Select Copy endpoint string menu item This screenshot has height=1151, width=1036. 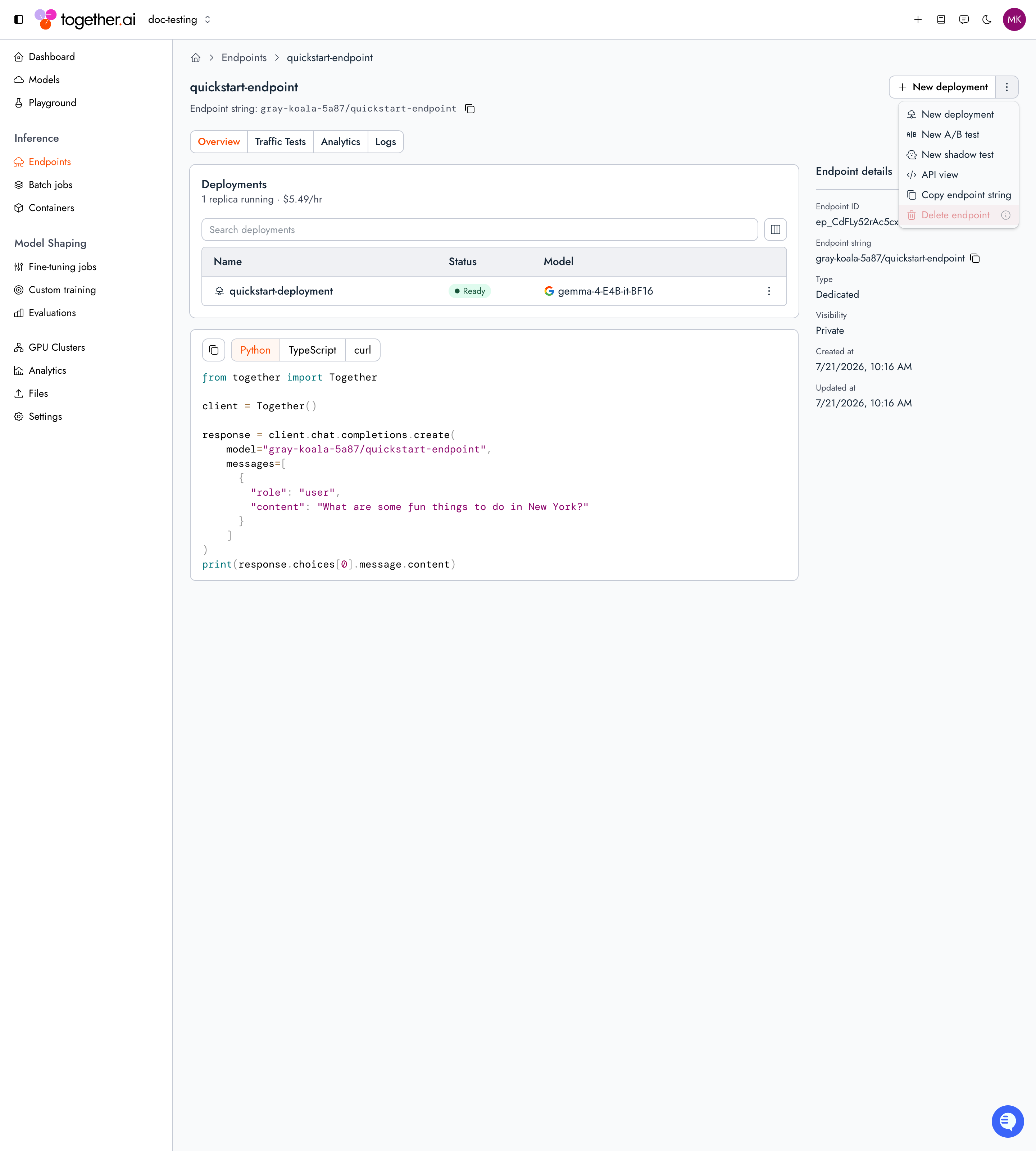tap(958, 195)
